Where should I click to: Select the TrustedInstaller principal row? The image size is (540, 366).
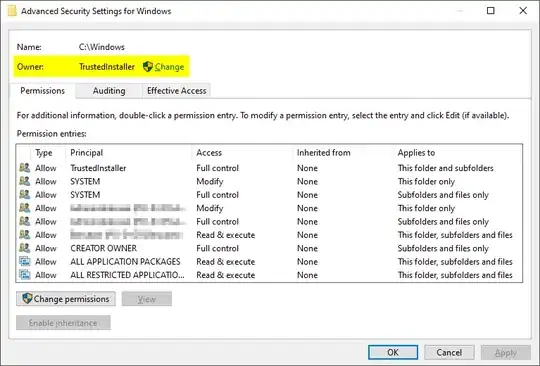point(269,168)
